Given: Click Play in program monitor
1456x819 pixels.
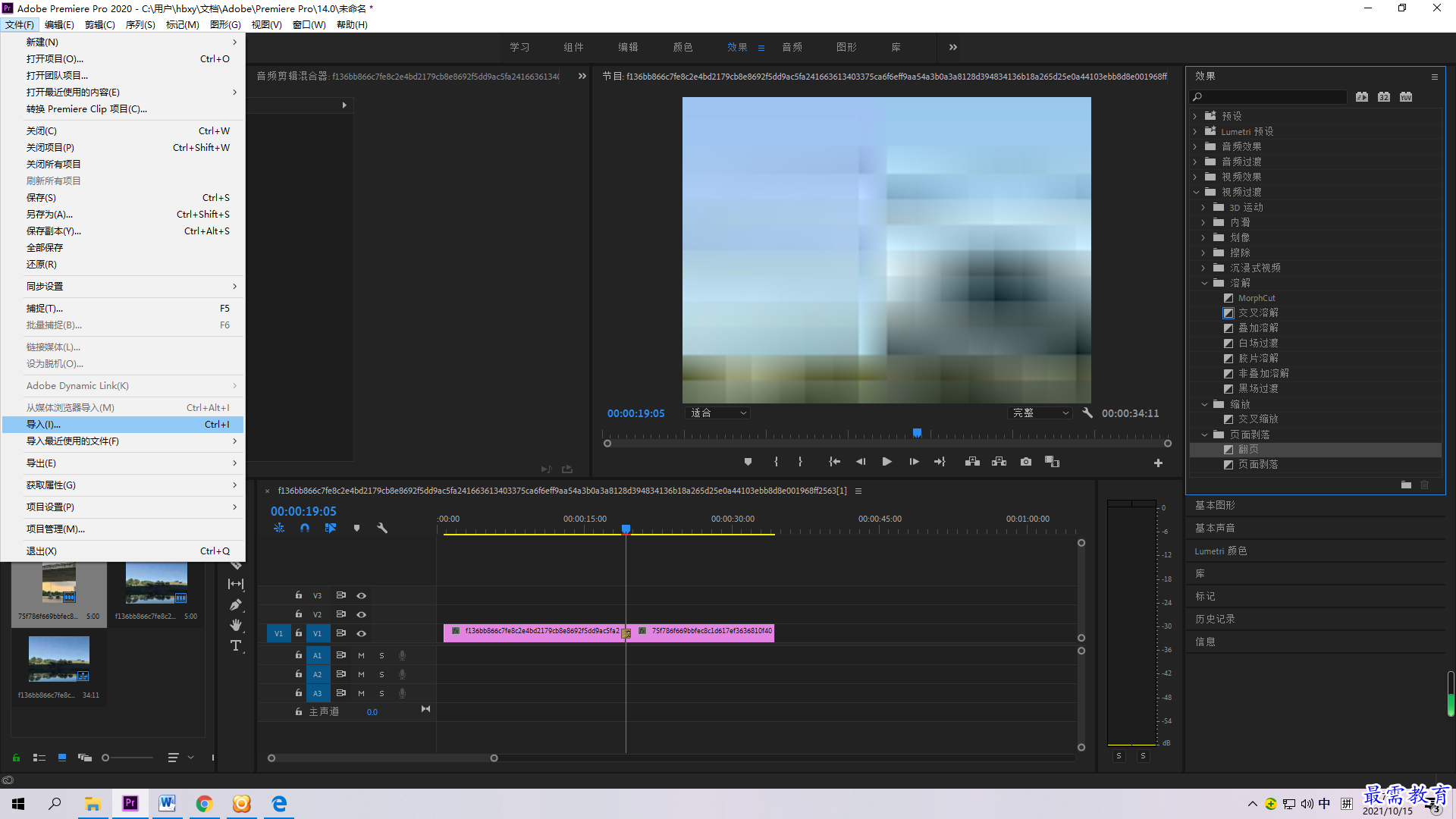Looking at the screenshot, I should 886,462.
